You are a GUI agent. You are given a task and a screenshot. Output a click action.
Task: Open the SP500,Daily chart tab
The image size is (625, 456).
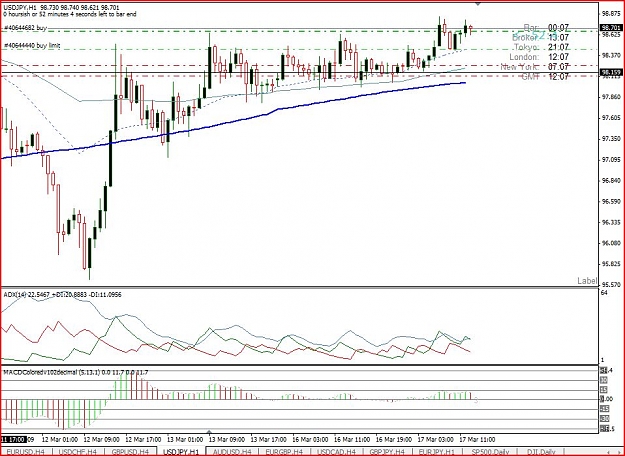tap(490, 452)
